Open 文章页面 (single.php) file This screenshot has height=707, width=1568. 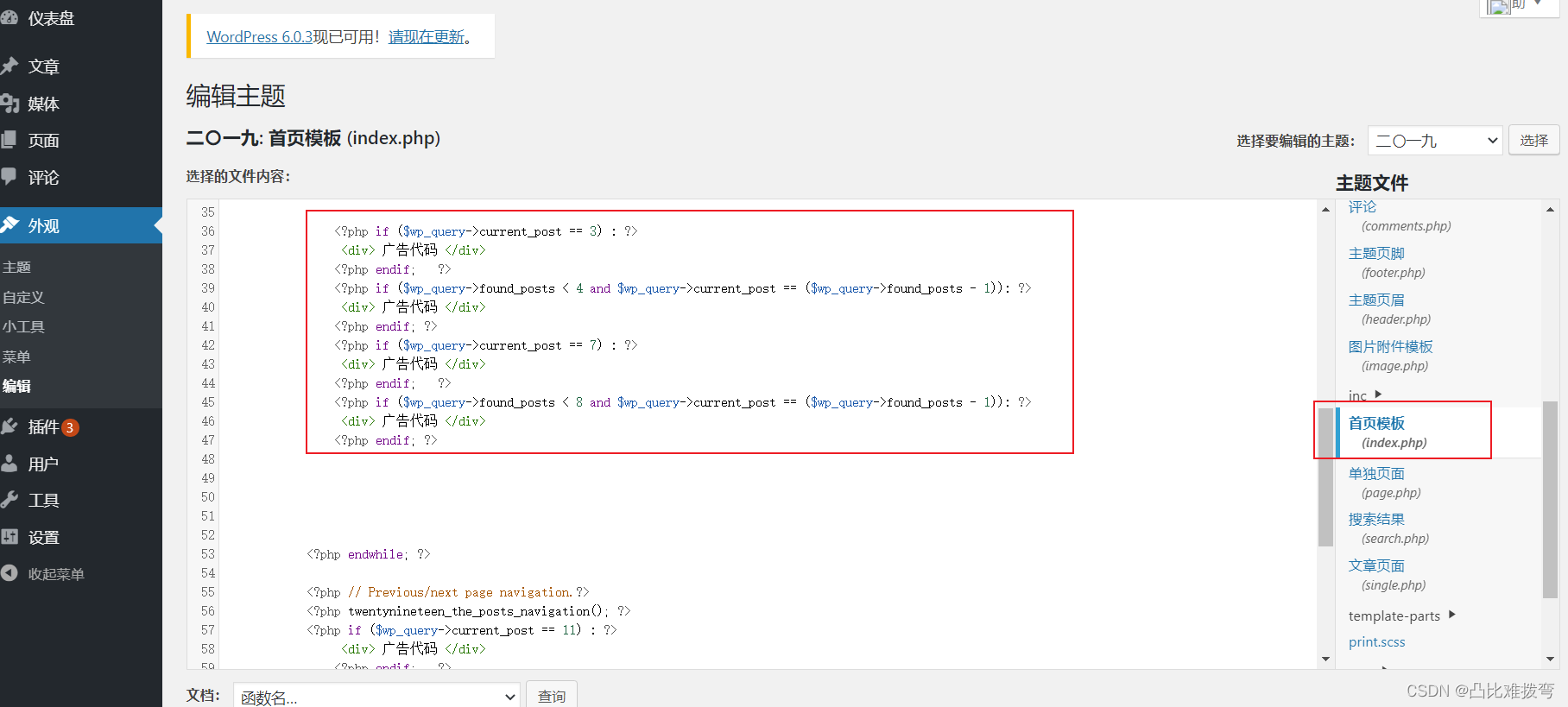coord(1387,575)
